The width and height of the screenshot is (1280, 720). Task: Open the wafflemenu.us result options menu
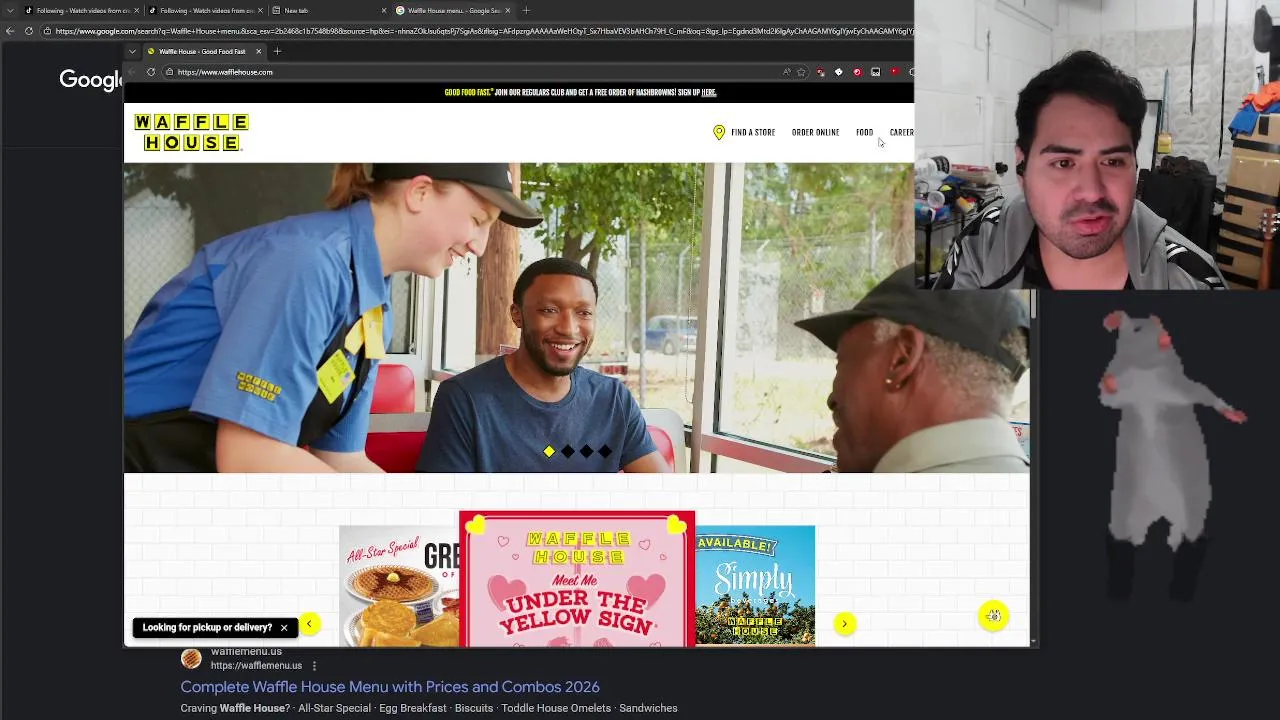tap(314, 666)
